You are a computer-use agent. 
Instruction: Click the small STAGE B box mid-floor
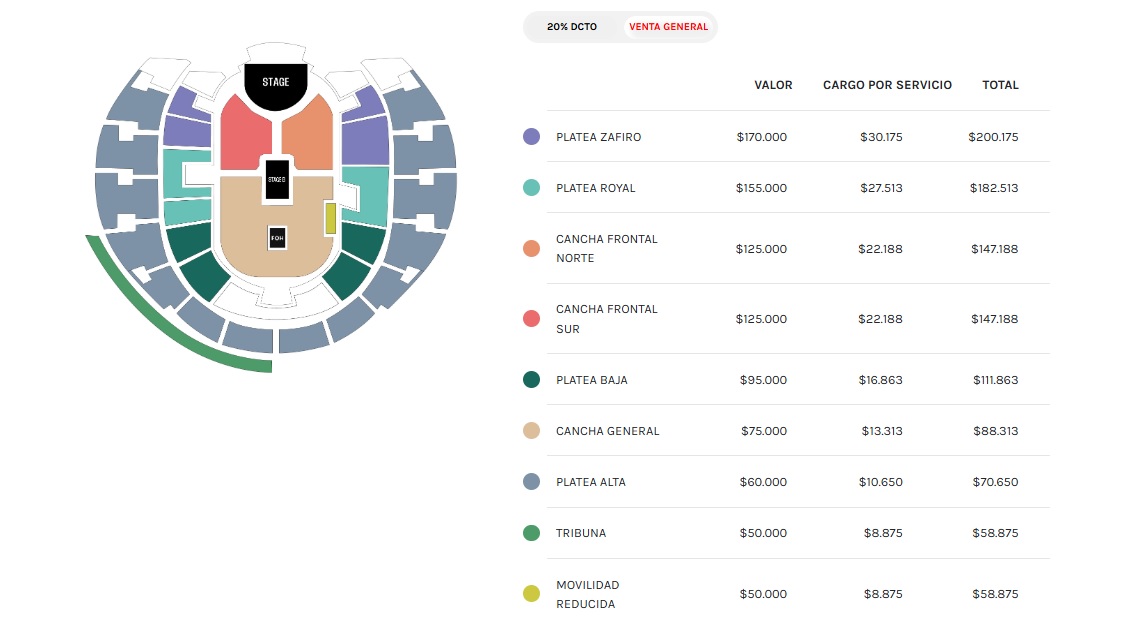(277, 180)
